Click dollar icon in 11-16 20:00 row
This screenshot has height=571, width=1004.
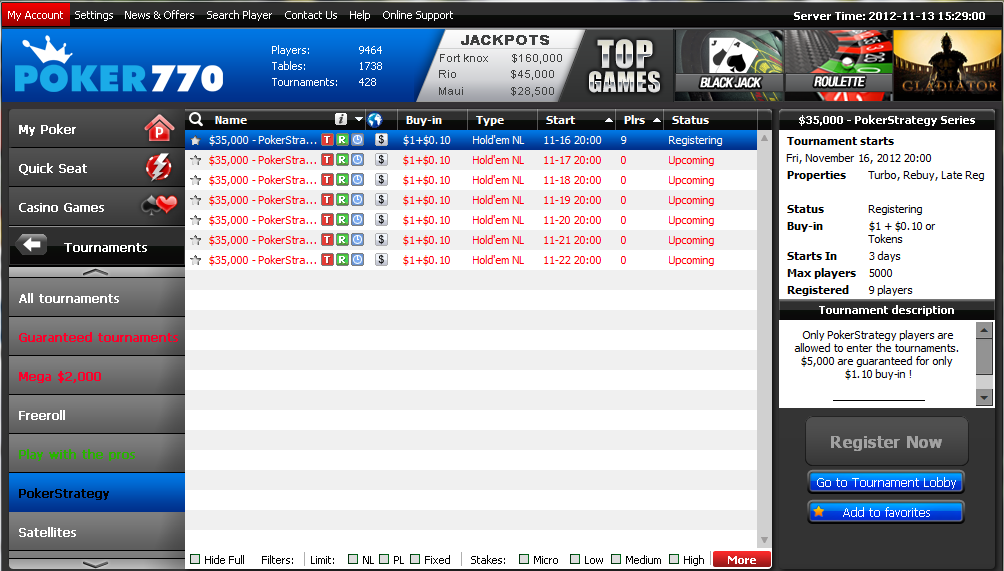click(381, 140)
